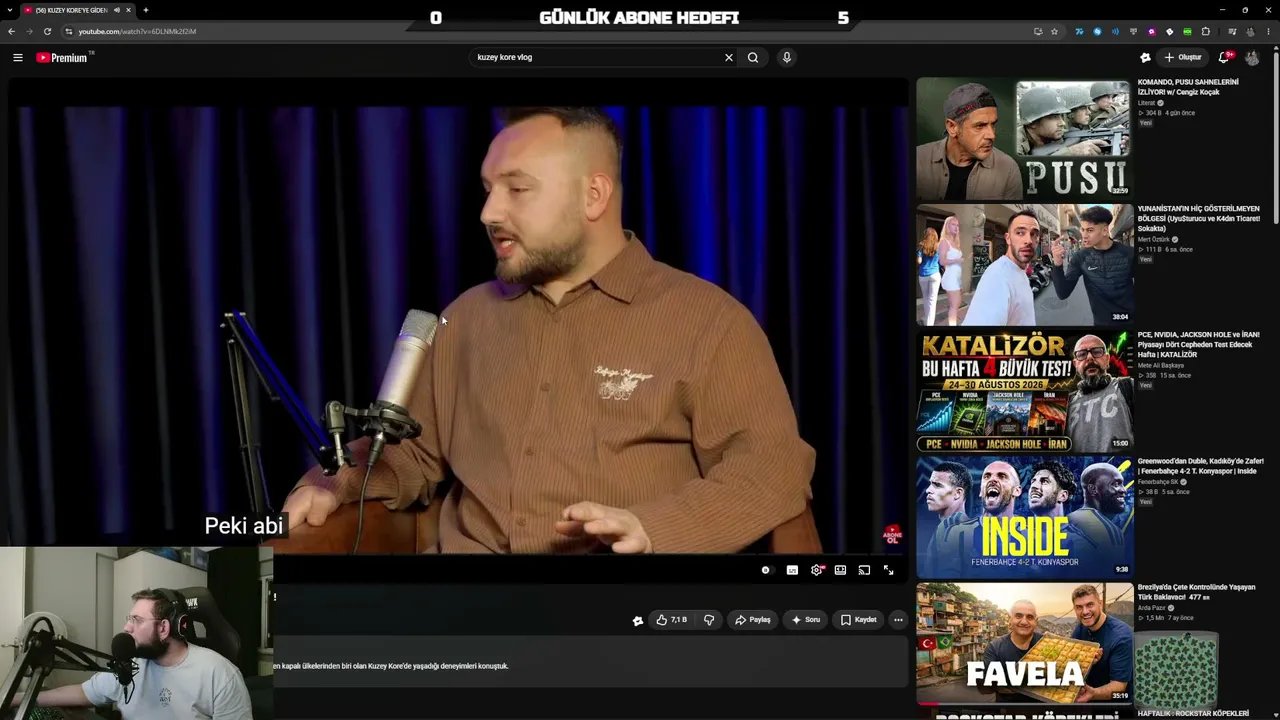Clear the search box text

click(x=729, y=58)
